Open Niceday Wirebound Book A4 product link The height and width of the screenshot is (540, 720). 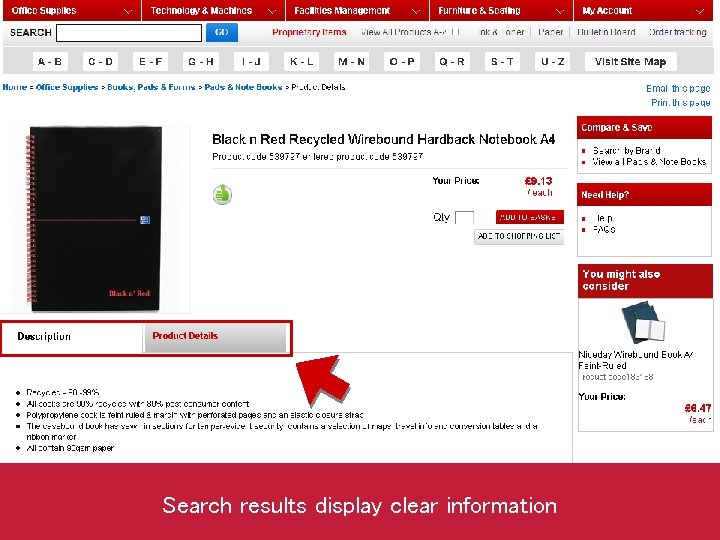click(636, 360)
